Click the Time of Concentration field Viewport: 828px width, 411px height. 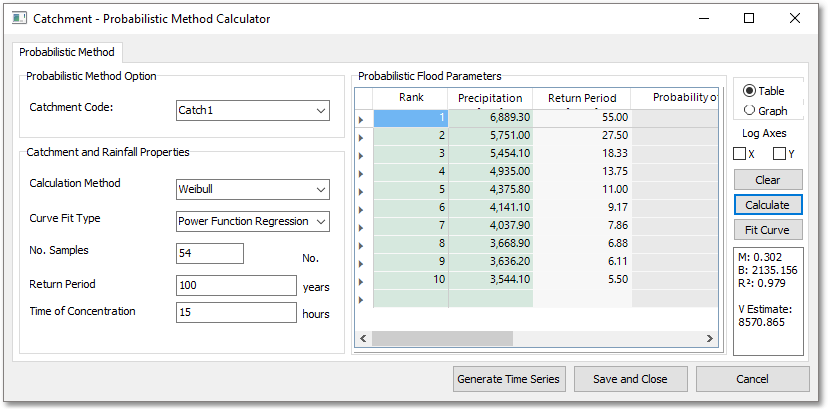[237, 312]
